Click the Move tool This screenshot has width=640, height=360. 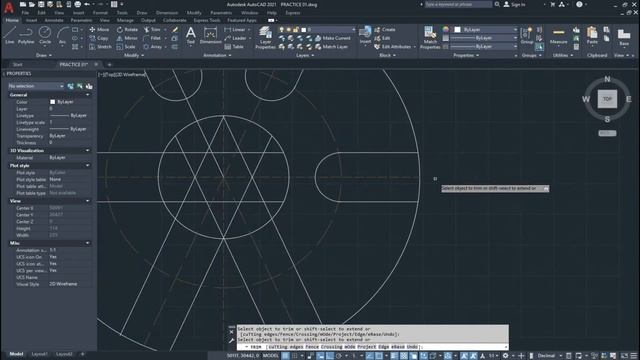tap(99, 29)
